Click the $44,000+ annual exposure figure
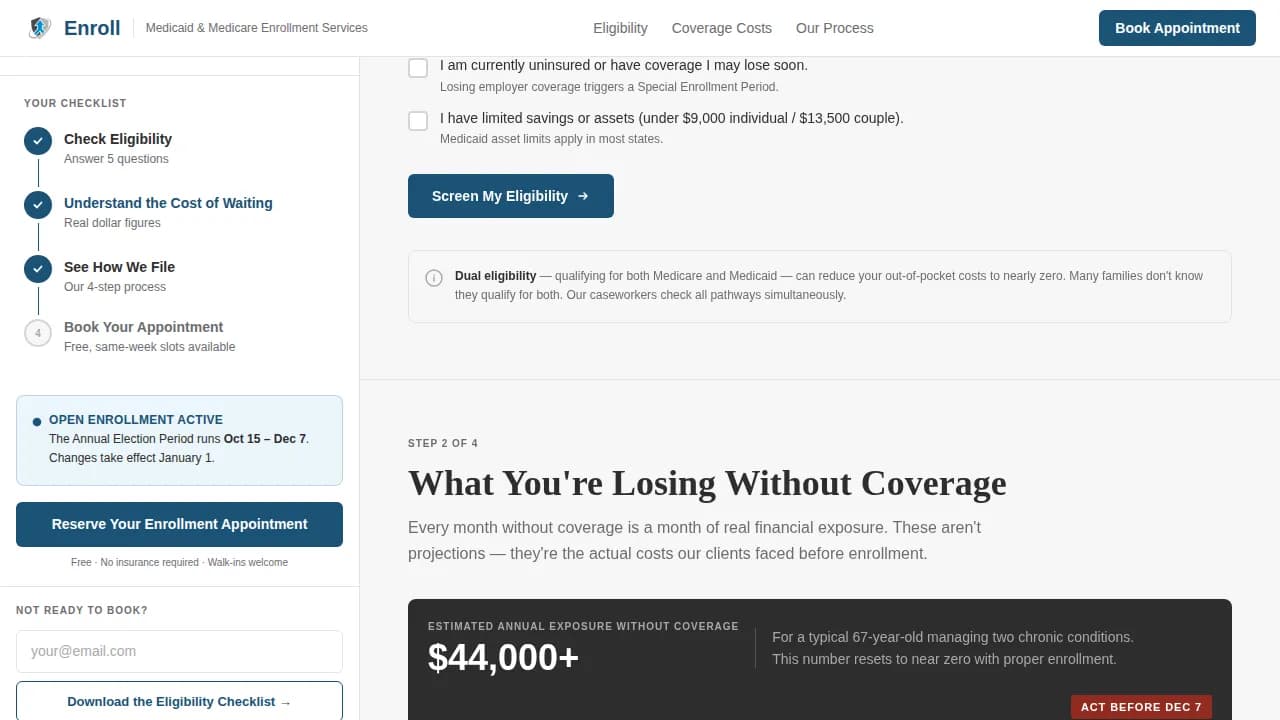Image resolution: width=1280 pixels, height=720 pixels. tap(503, 658)
